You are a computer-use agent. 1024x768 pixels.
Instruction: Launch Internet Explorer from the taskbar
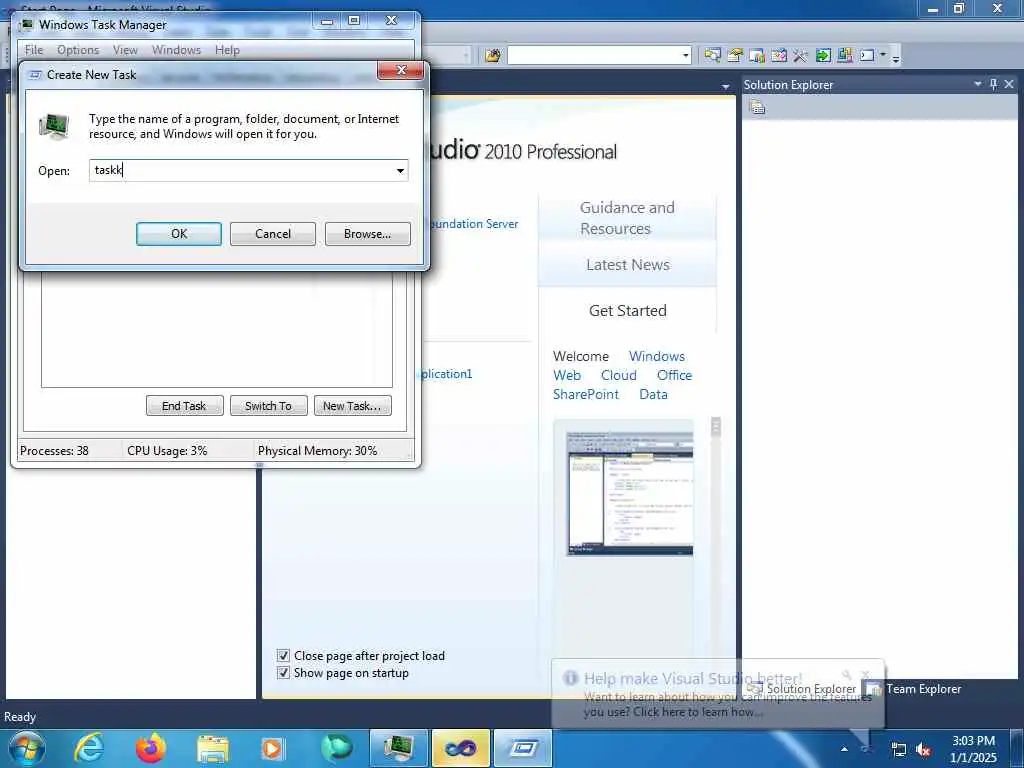click(88, 748)
